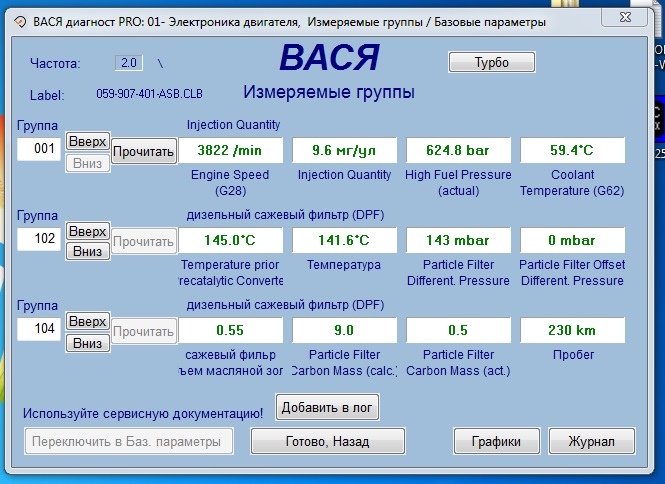Click the High Fuel Pressure (actual) label

coord(458,182)
